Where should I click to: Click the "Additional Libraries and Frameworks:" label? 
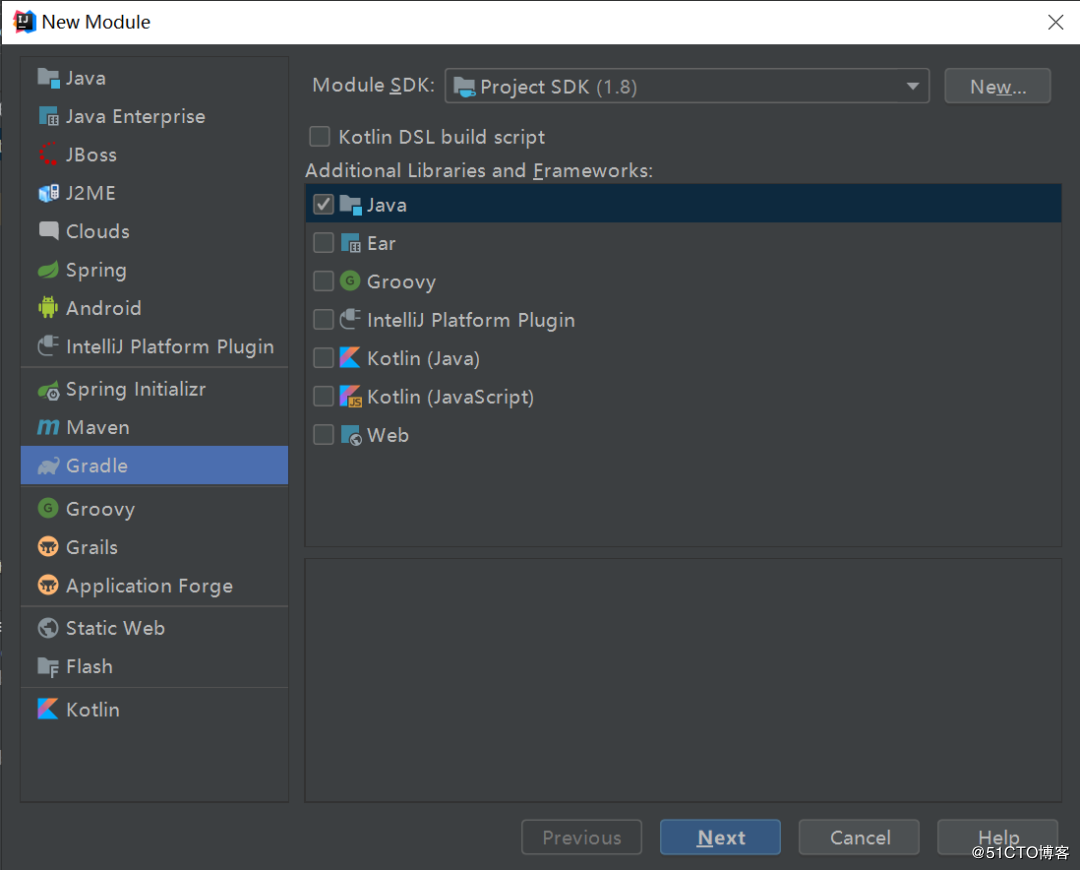pos(479,170)
